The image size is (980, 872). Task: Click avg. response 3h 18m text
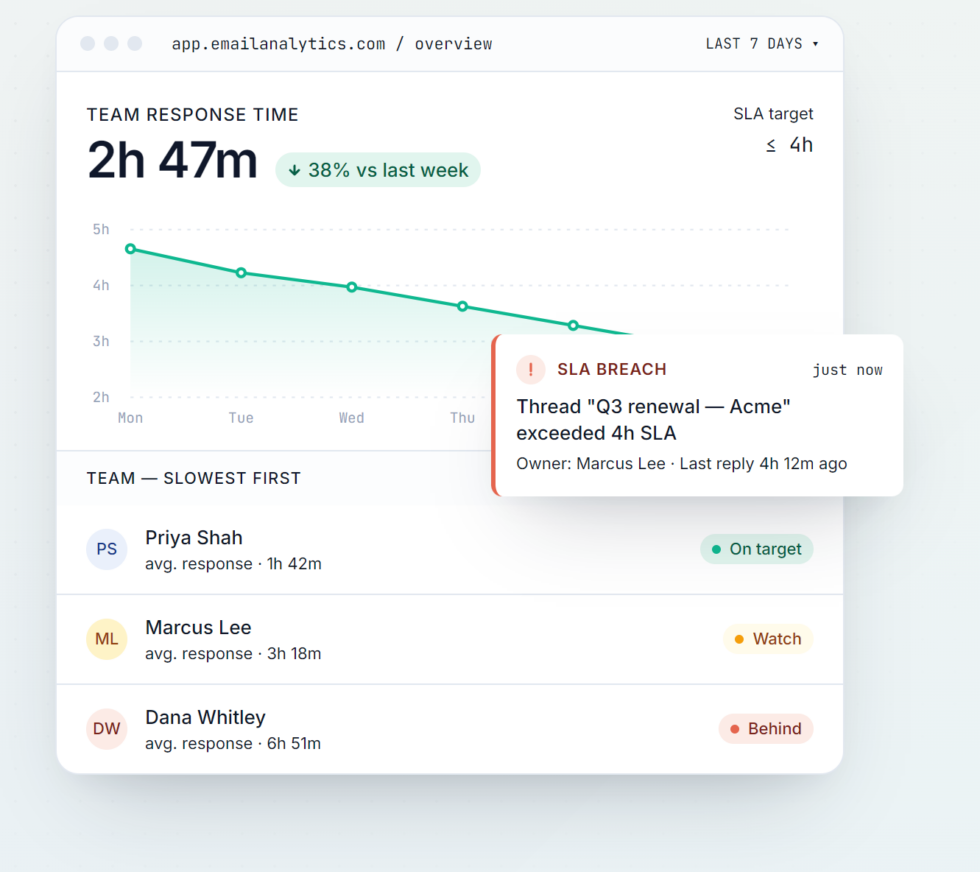(x=233, y=654)
